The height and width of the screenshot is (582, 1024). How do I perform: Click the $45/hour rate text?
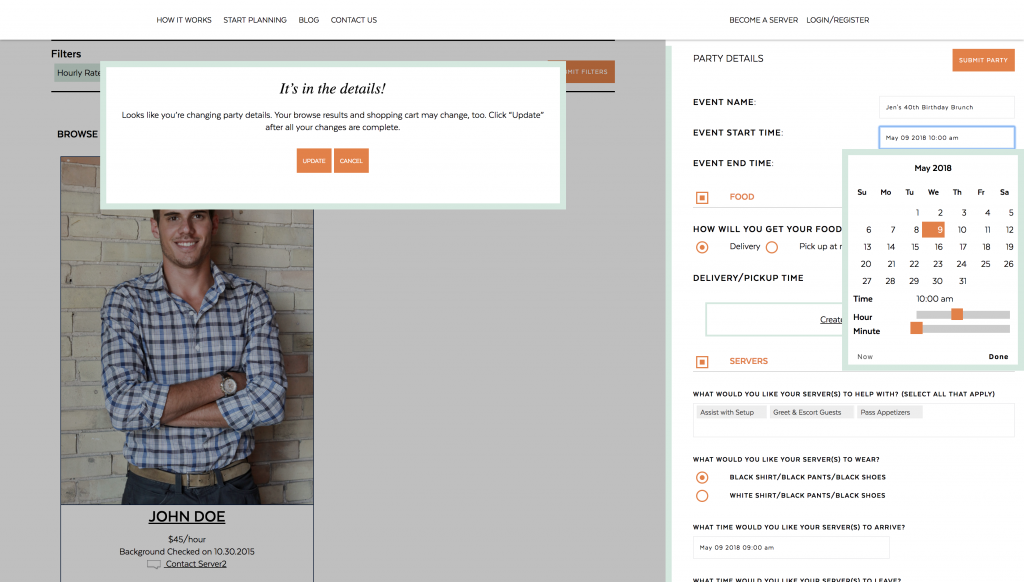pyautogui.click(x=187, y=540)
